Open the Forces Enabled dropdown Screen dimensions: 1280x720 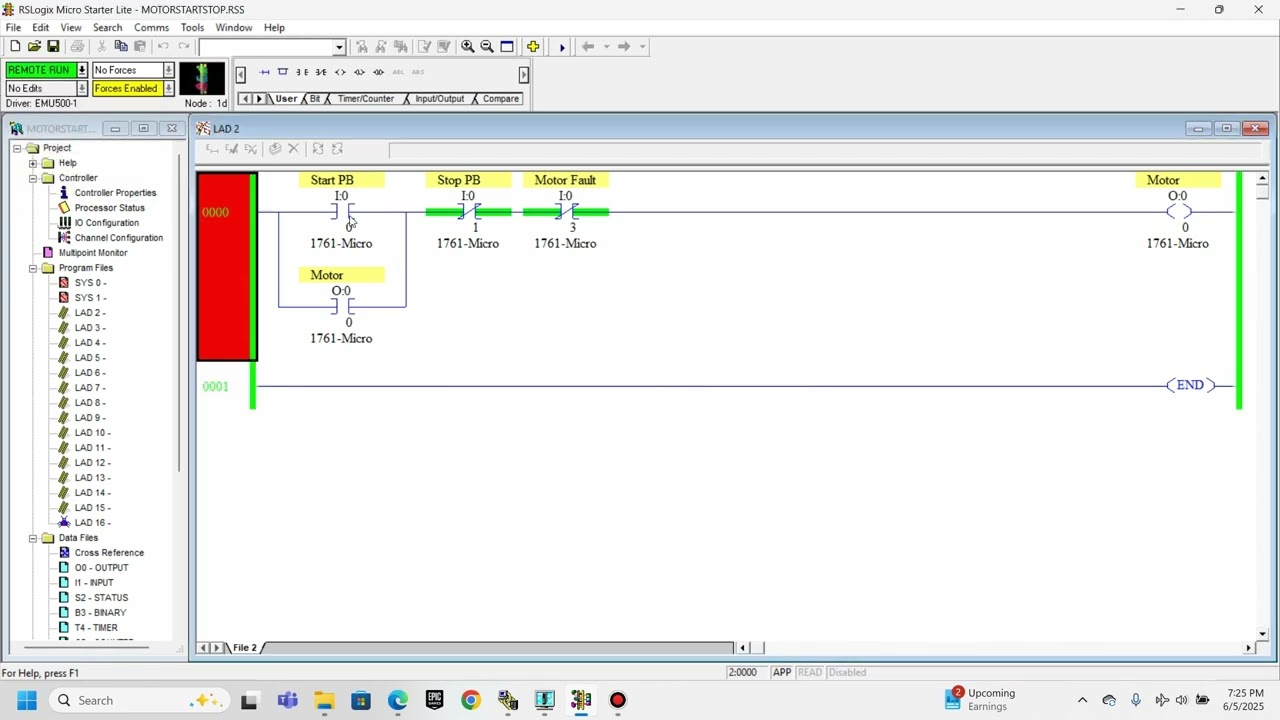pyautogui.click(x=169, y=88)
